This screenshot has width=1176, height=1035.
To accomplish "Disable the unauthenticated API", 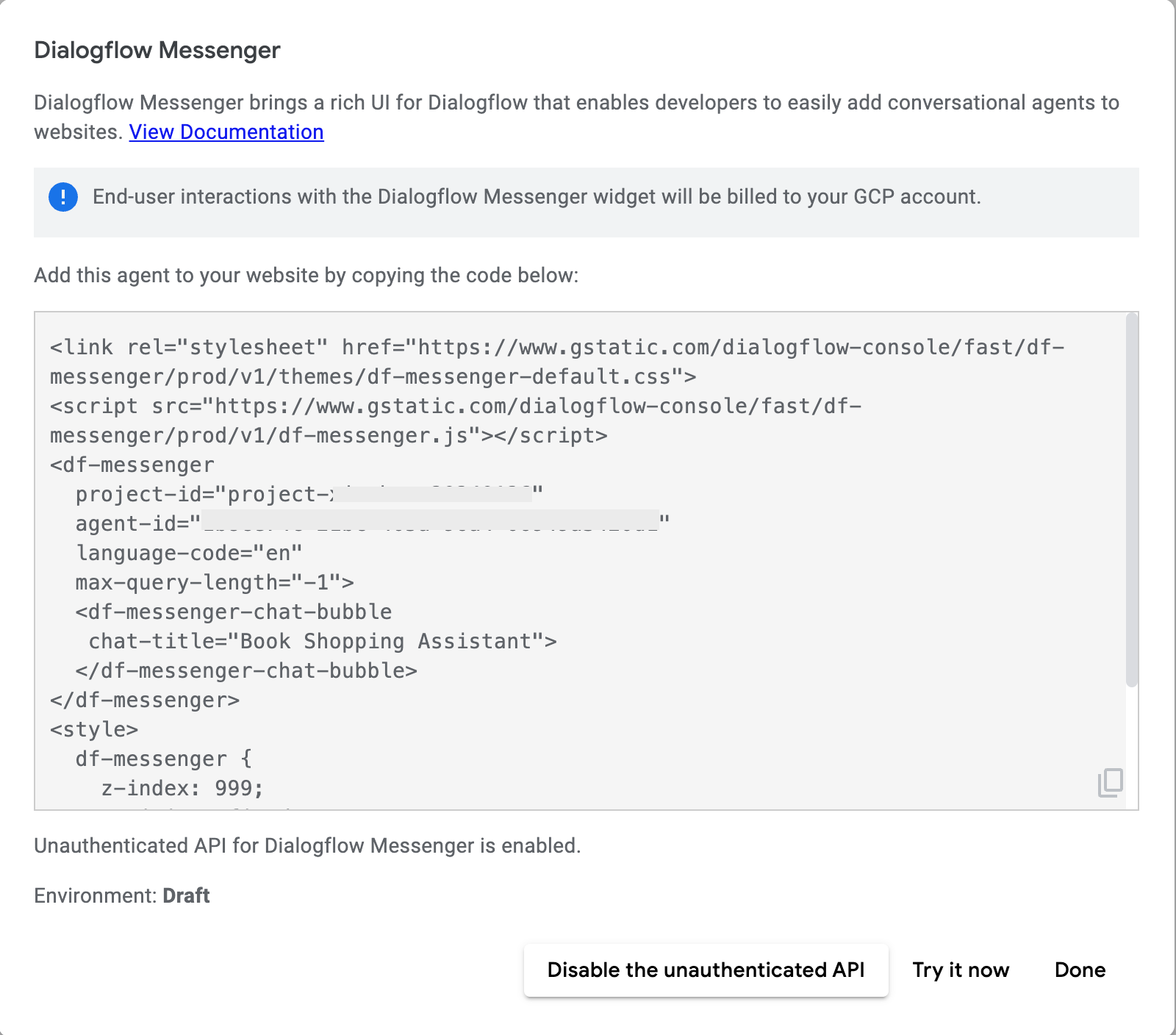I will click(x=706, y=970).
